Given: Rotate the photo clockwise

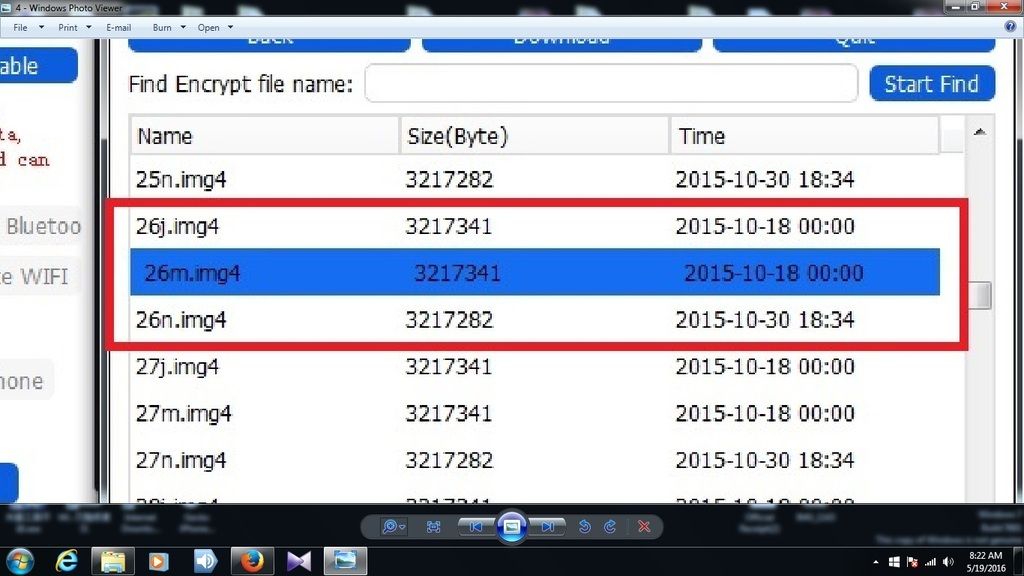Looking at the screenshot, I should (609, 527).
